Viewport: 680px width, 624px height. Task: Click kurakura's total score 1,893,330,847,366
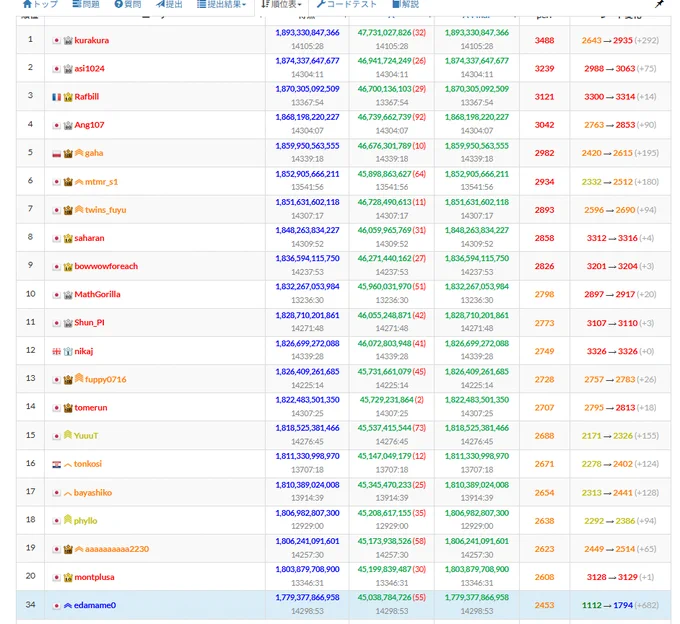click(307, 33)
